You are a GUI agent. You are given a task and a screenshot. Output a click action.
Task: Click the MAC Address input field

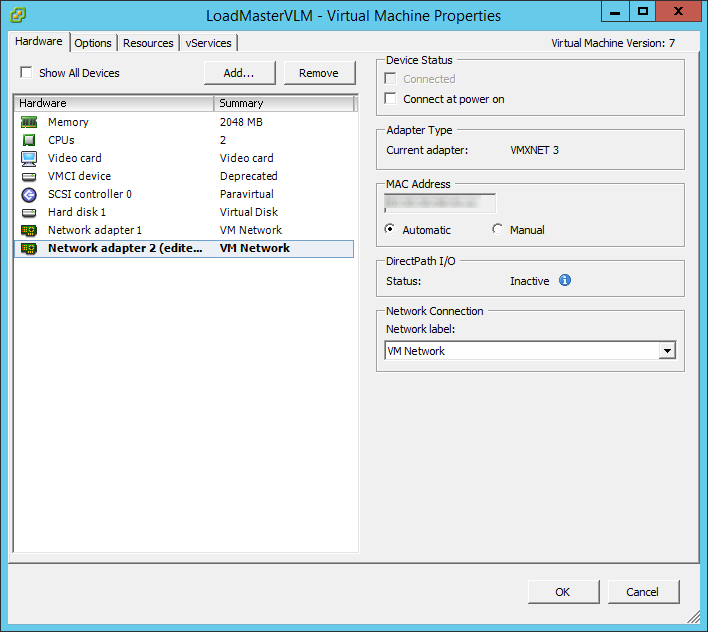point(440,203)
